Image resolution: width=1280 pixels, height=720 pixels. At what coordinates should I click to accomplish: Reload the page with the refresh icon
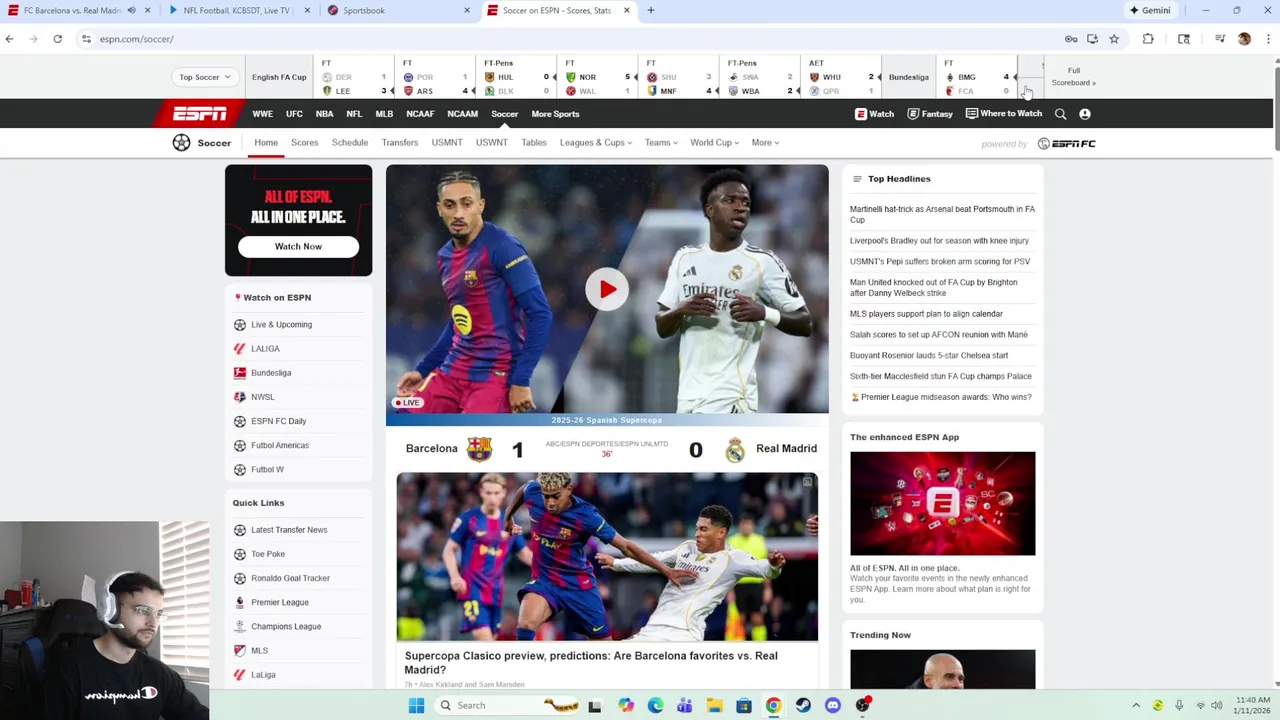(58, 39)
